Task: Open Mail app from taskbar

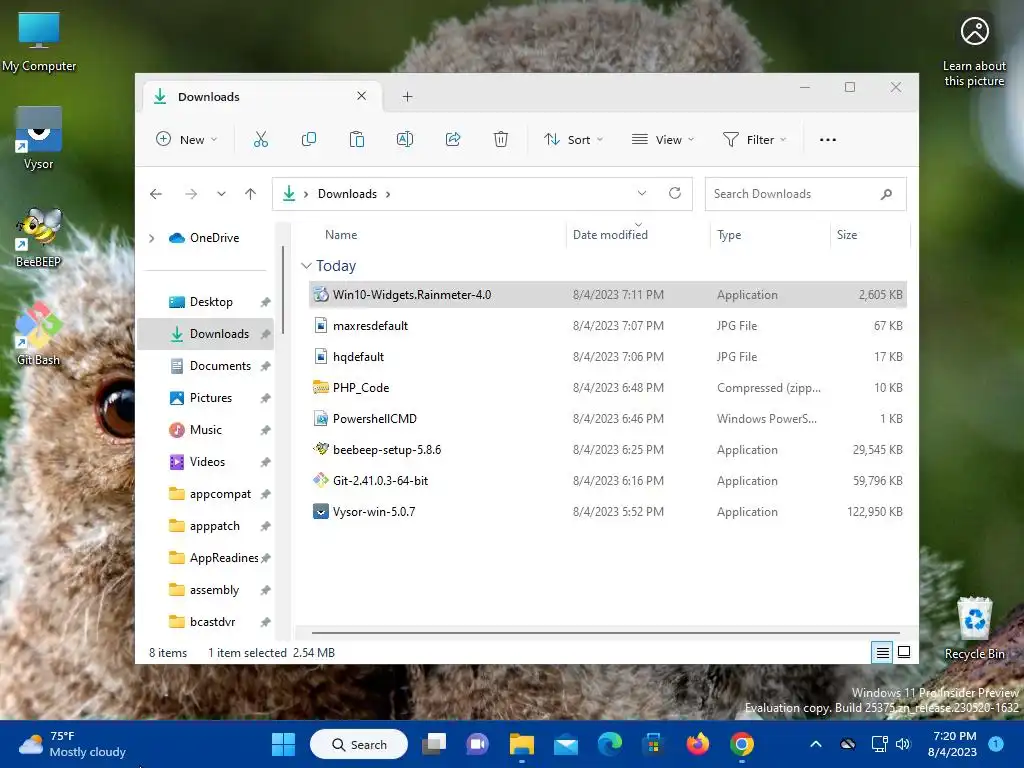Action: click(566, 744)
